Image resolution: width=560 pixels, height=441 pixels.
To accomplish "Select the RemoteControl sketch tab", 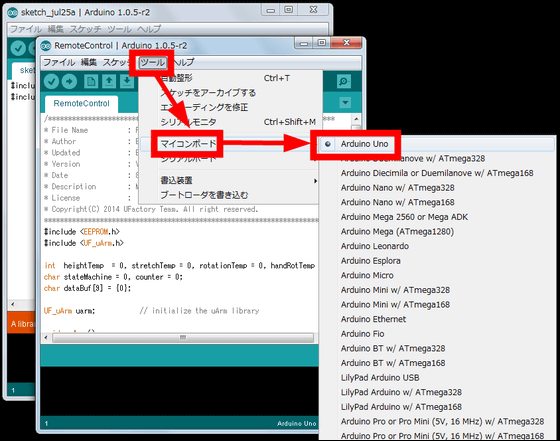I will click(x=81, y=104).
